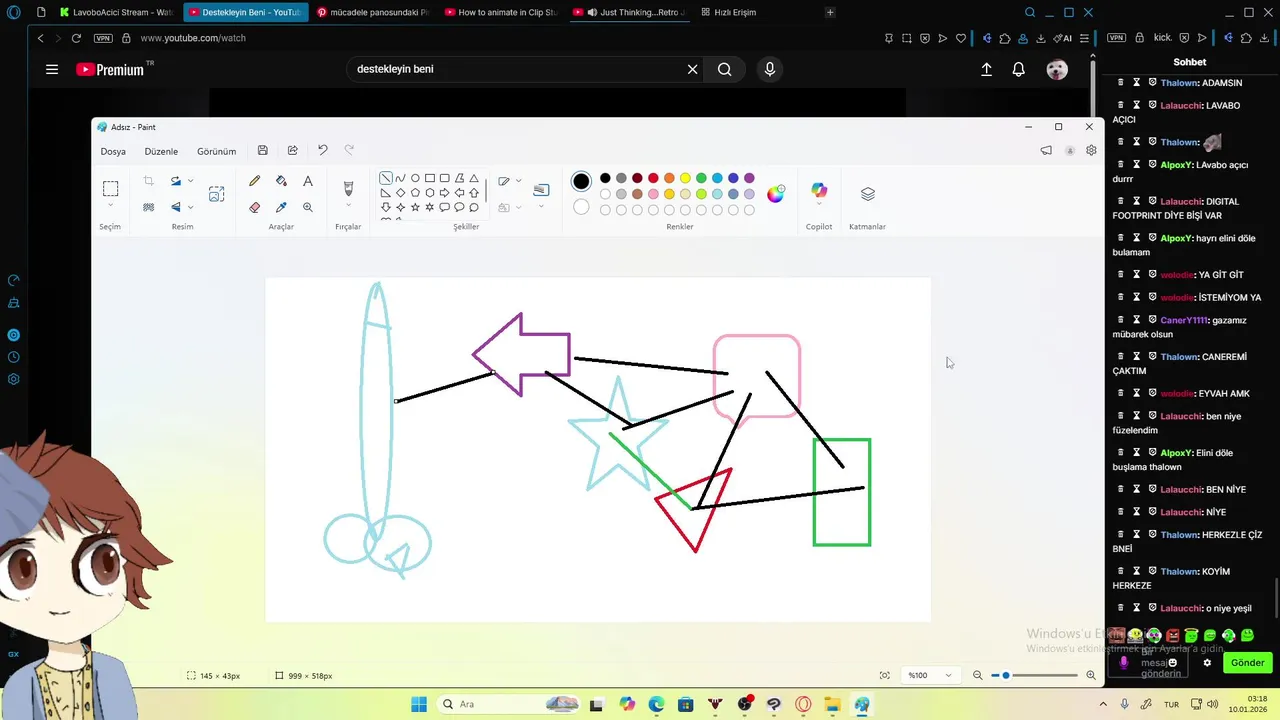Open the Katmanlar layers panel
The image size is (1280, 720).
pos(867,193)
